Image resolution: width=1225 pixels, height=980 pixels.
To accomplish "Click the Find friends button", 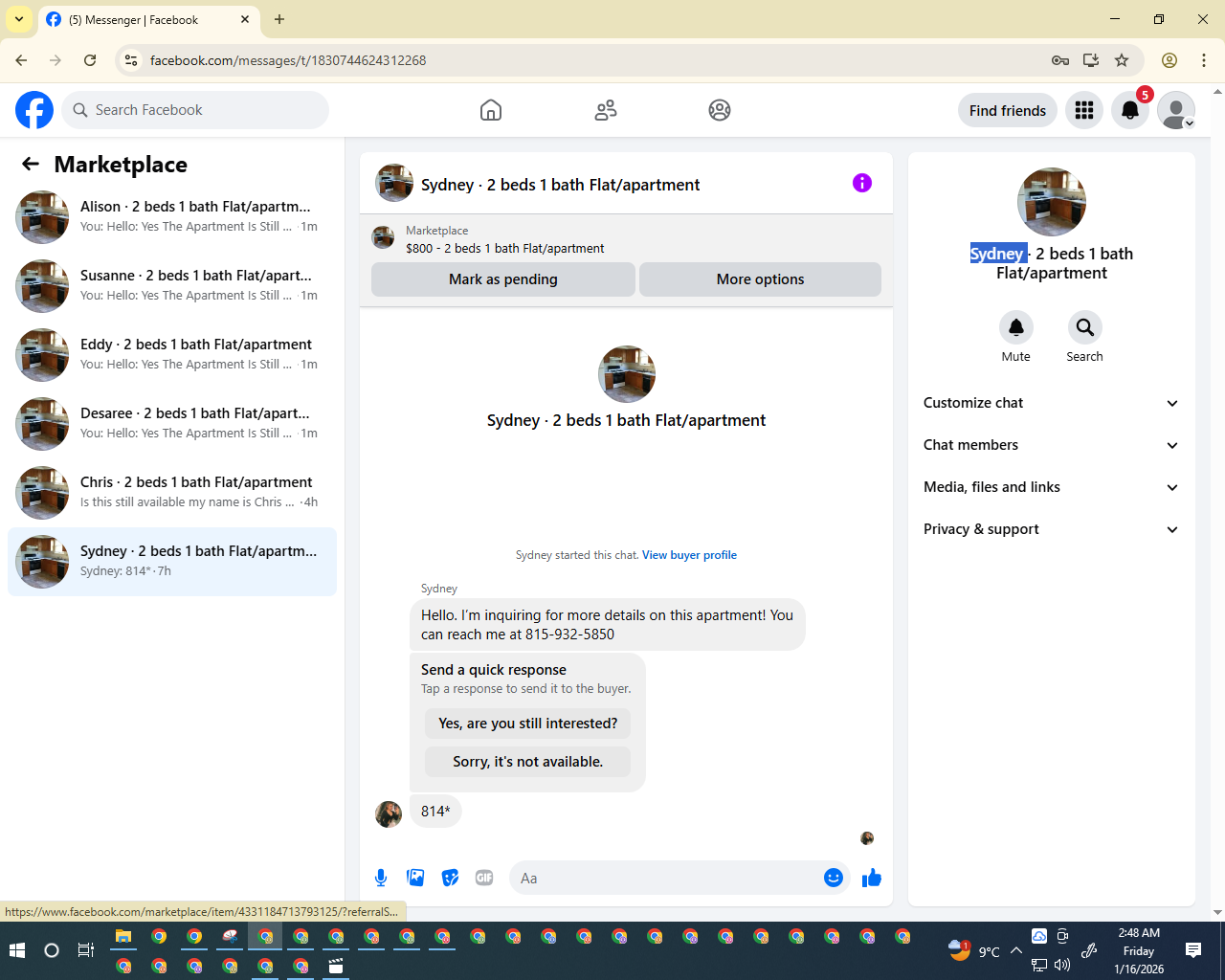I will (x=1008, y=110).
